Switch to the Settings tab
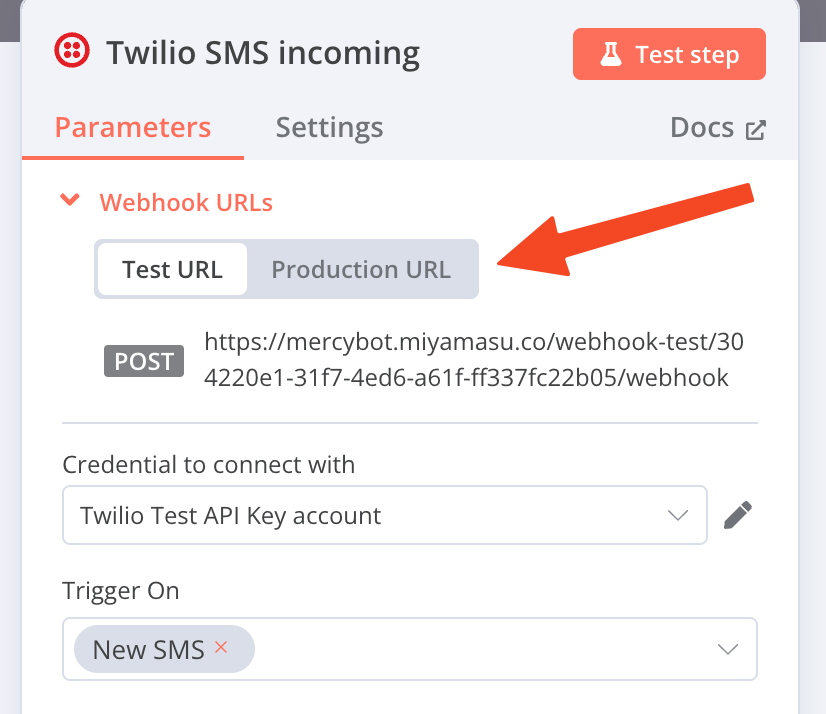This screenshot has height=714, width=826. point(329,128)
